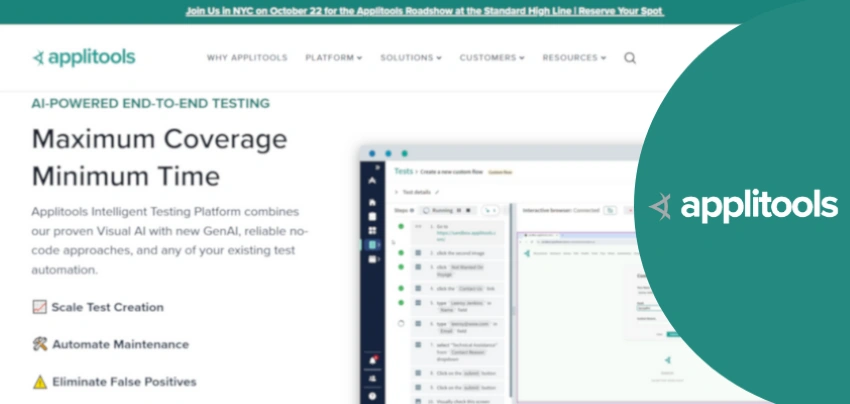Select step 4 'click the Contact Us link'

pyautogui.click(x=458, y=288)
